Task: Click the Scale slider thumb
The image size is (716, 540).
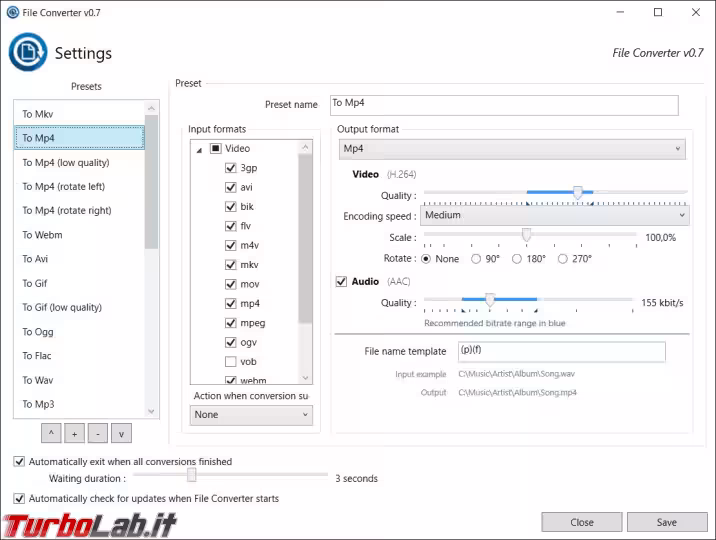Action: [x=526, y=235]
